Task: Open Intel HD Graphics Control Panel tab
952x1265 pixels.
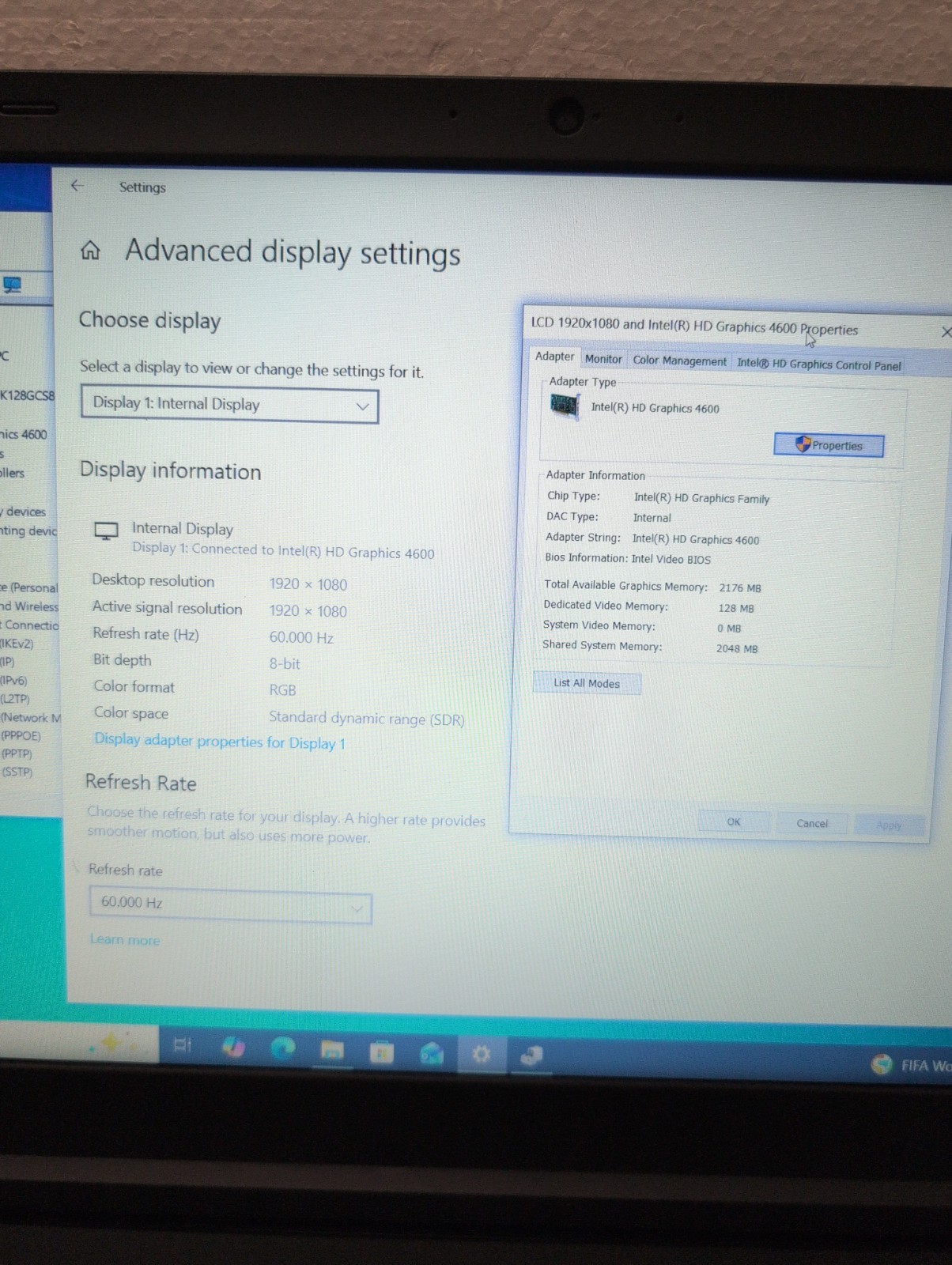Action: (x=819, y=364)
